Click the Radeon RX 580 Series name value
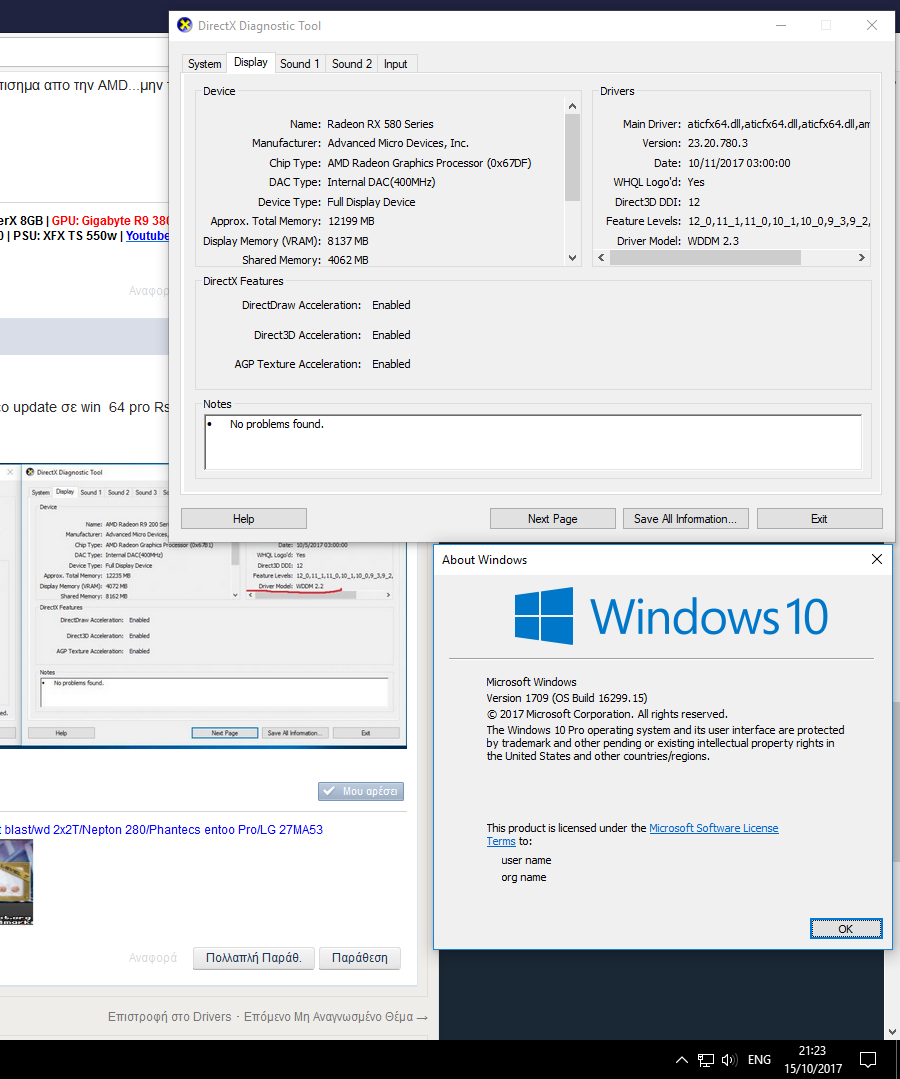The image size is (900, 1079). coord(381,124)
